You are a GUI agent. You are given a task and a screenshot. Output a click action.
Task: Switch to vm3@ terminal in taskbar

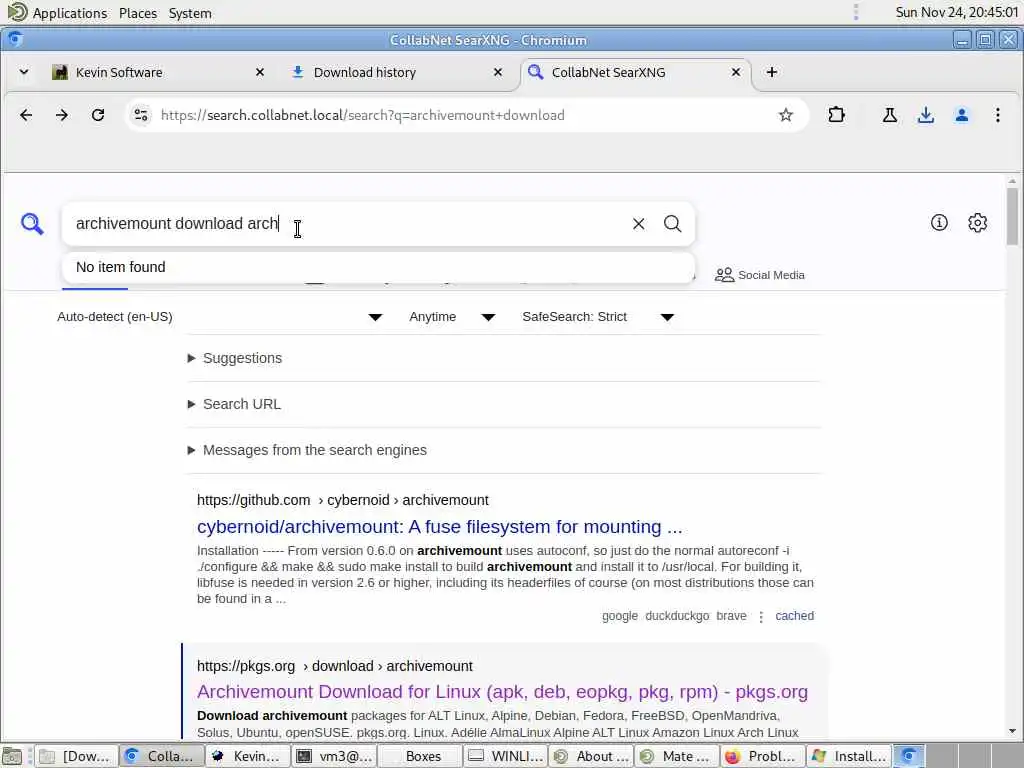pos(334,756)
